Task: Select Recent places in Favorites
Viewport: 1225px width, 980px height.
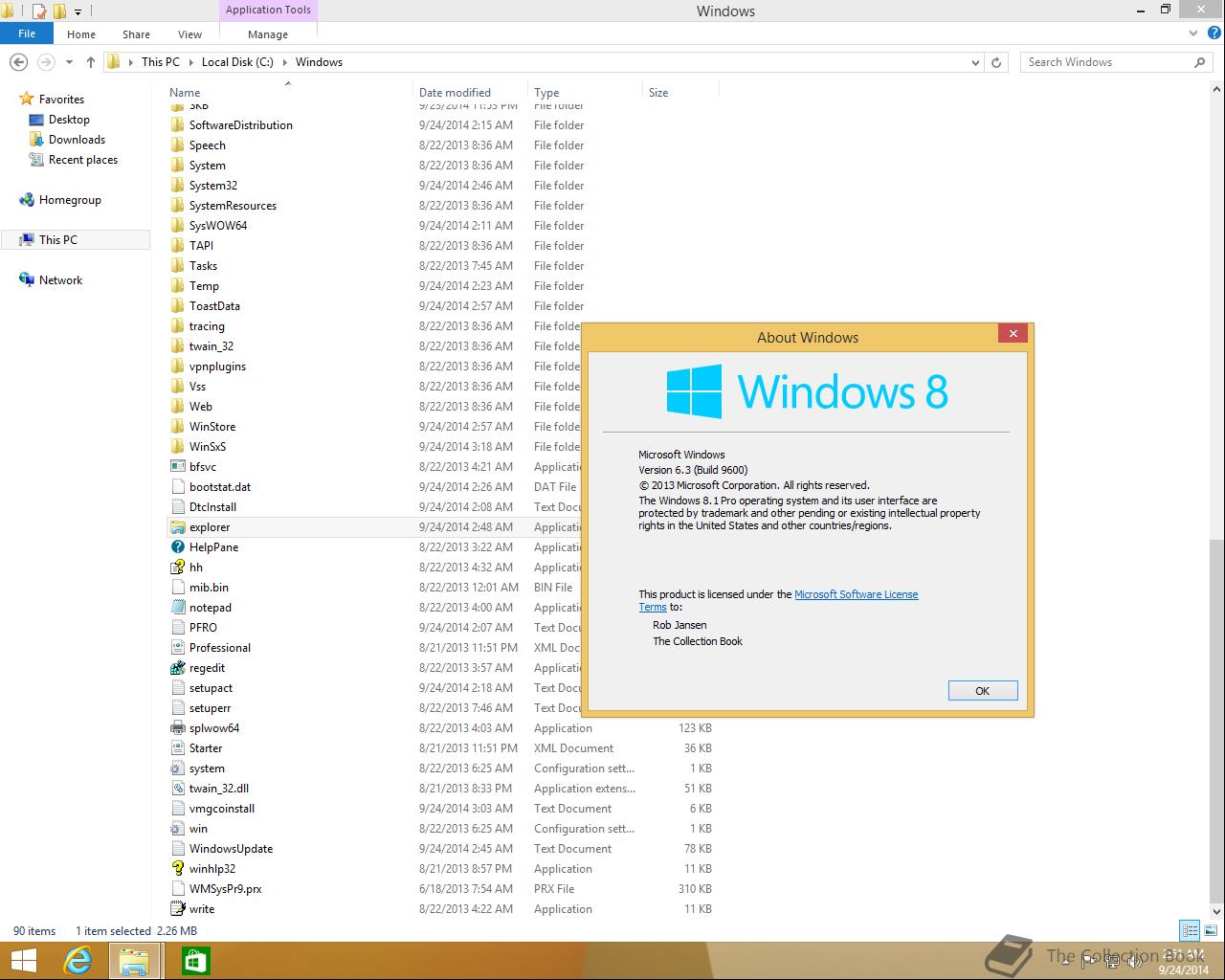Action: (x=83, y=160)
